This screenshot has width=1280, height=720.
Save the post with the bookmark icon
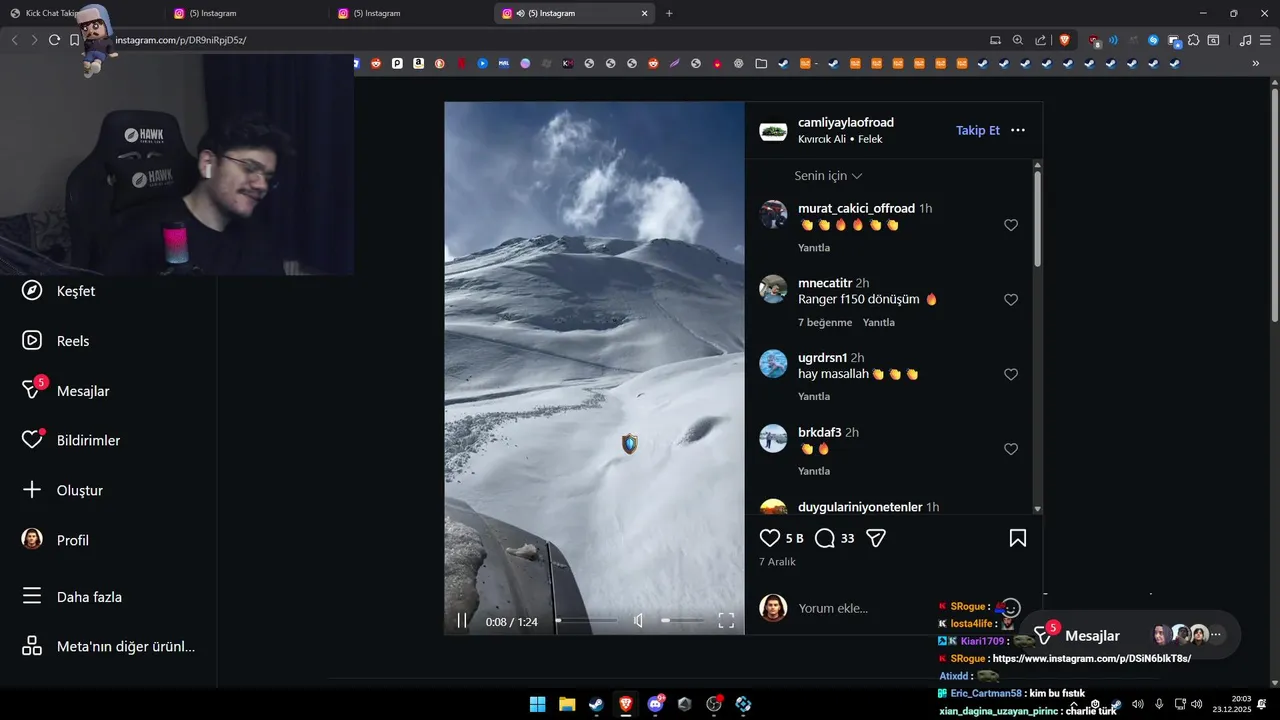tap(1018, 538)
